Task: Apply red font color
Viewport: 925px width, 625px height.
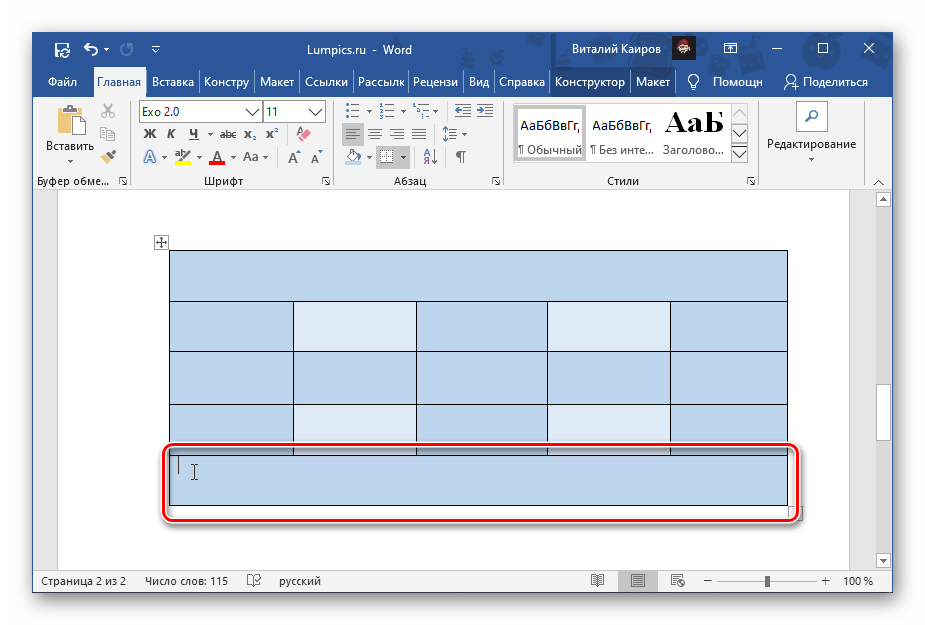Action: [217, 157]
